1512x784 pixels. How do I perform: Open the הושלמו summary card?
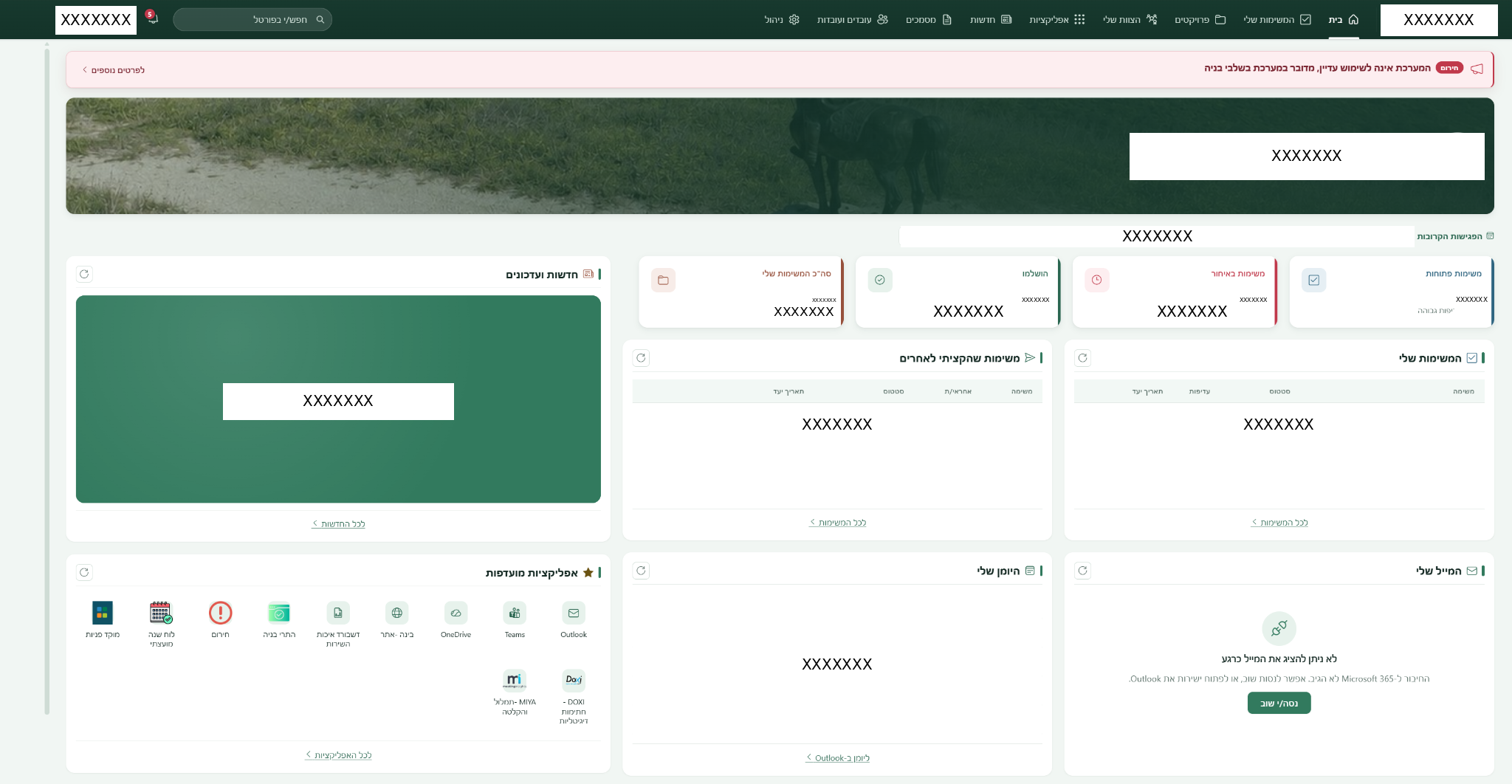(958, 292)
